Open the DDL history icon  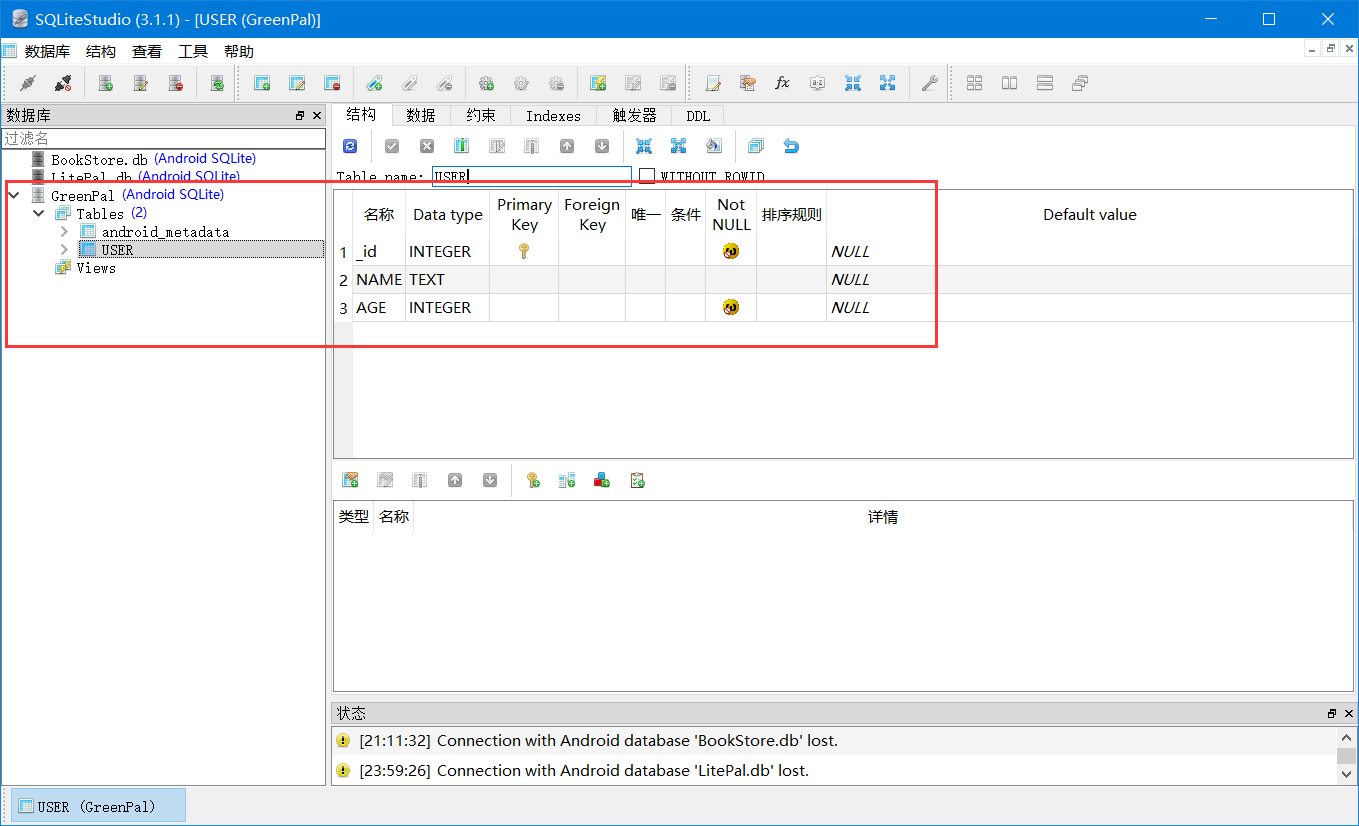[747, 83]
